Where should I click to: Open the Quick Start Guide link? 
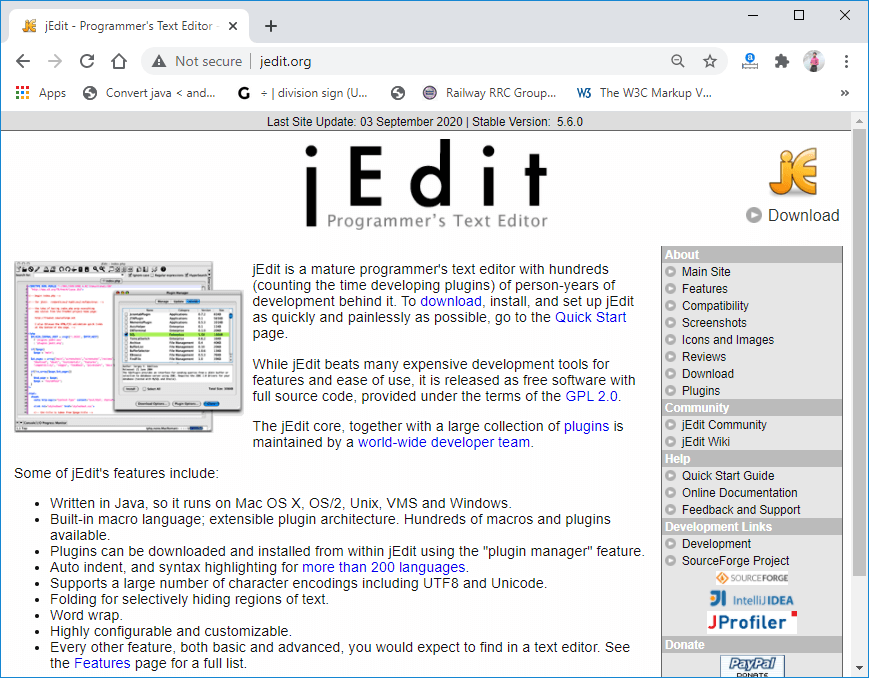coord(728,476)
